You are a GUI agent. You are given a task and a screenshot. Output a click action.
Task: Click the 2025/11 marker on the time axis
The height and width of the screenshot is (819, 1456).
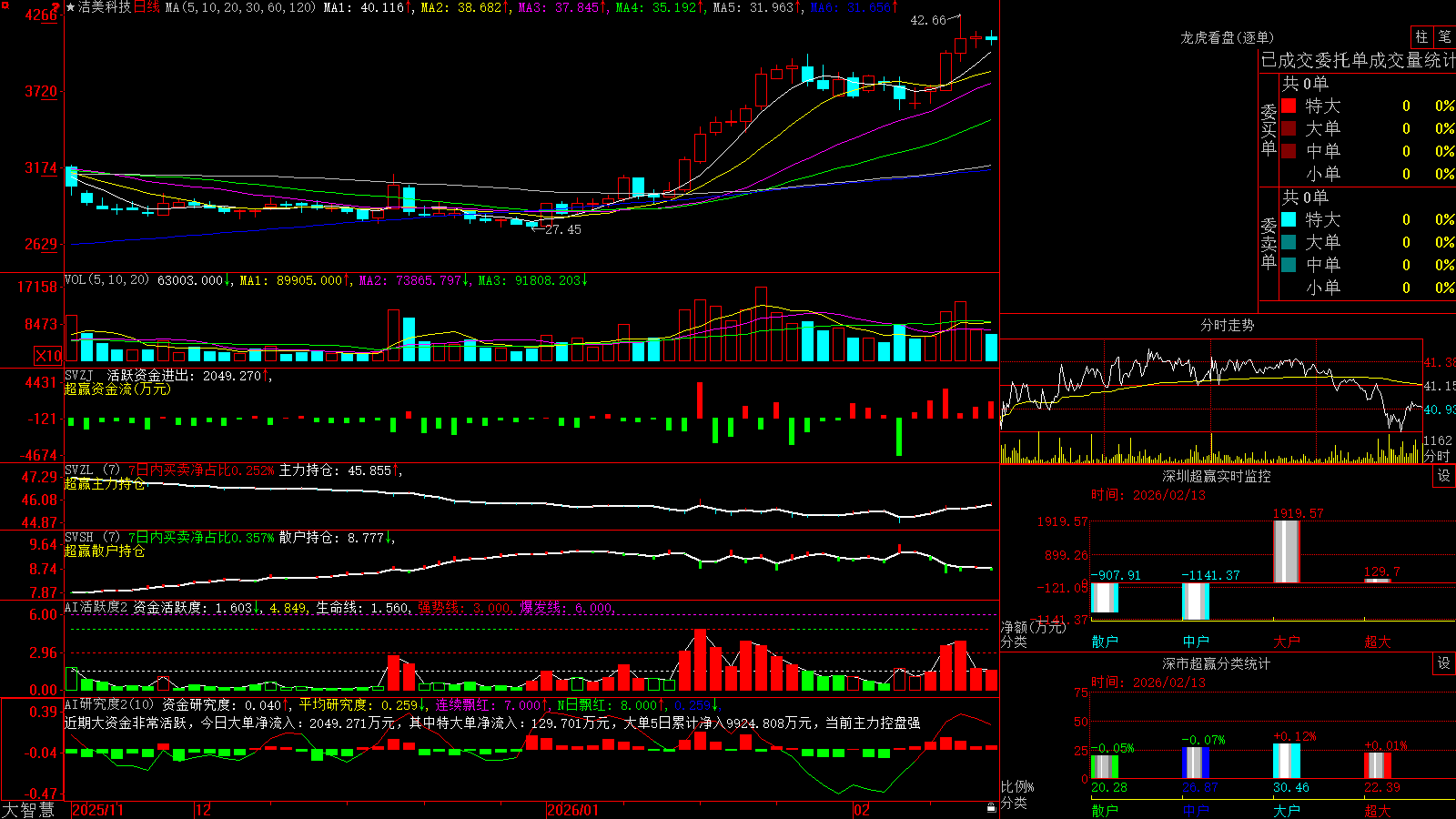coord(97,810)
